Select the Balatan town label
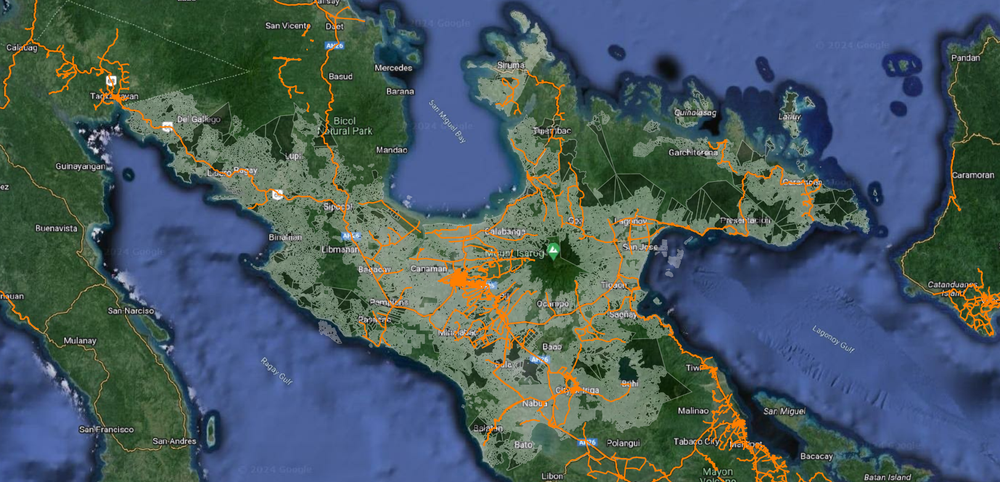The width and height of the screenshot is (1000, 482). pos(487,428)
